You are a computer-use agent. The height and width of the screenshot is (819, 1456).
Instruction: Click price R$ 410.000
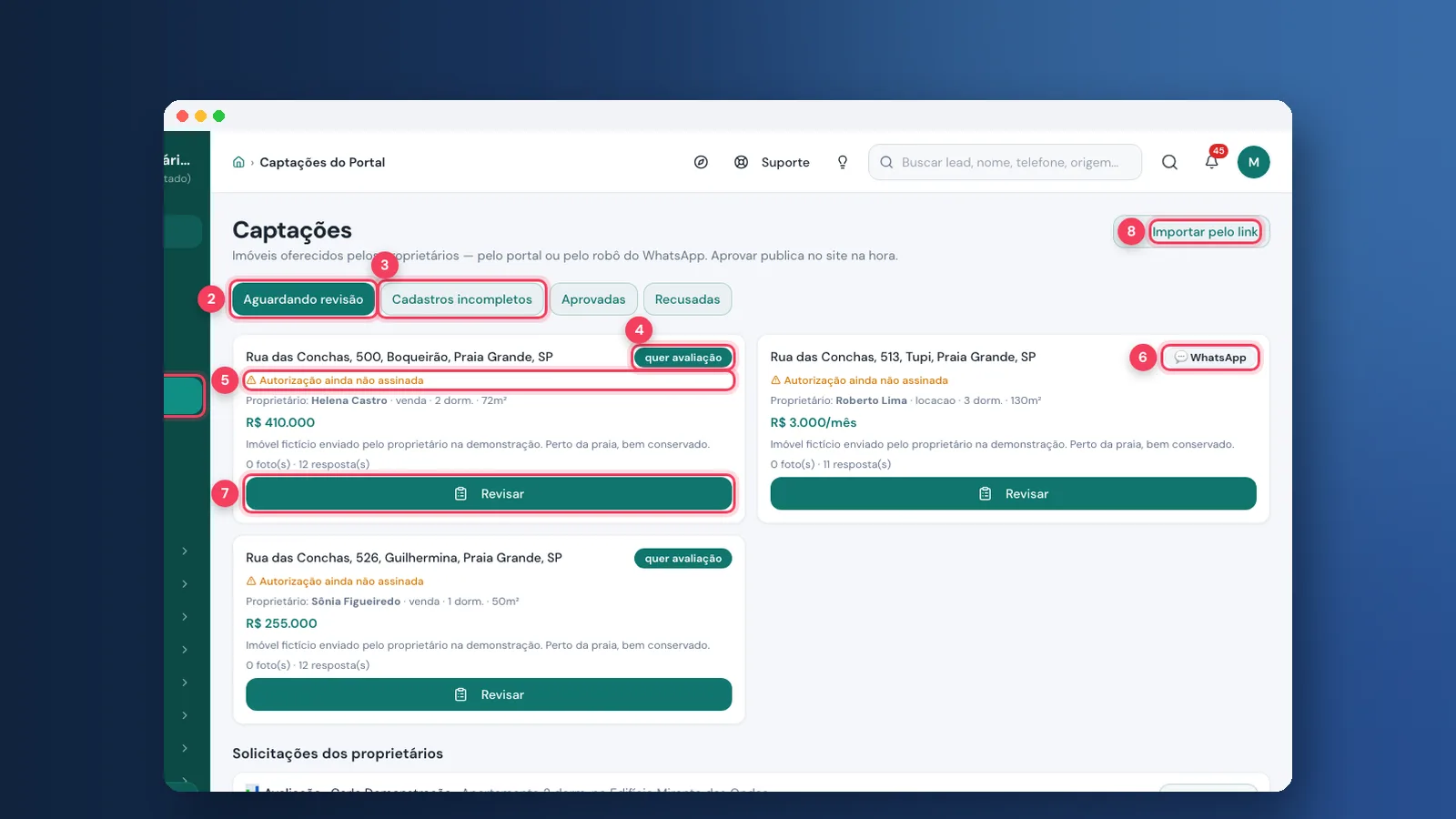(280, 422)
